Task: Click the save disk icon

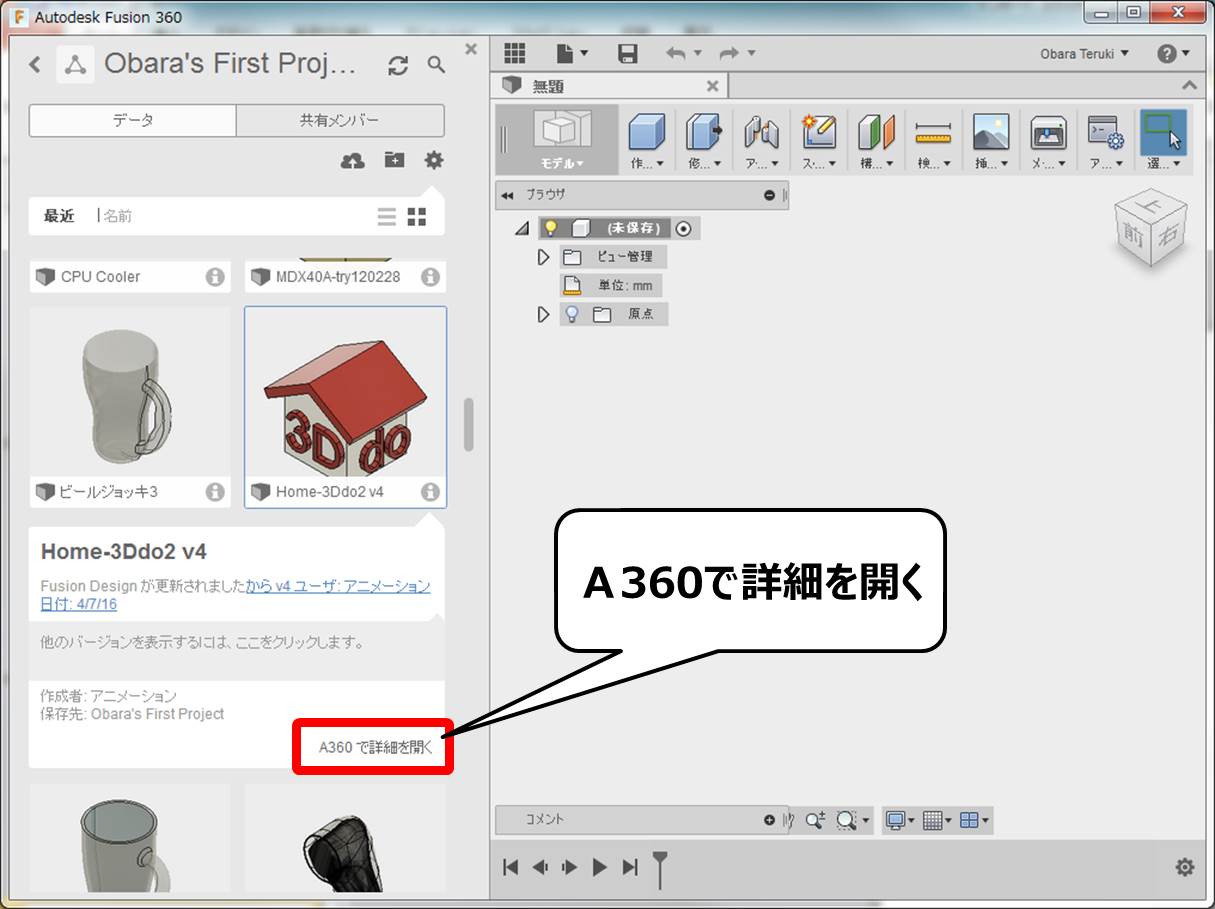Action: pyautogui.click(x=628, y=54)
